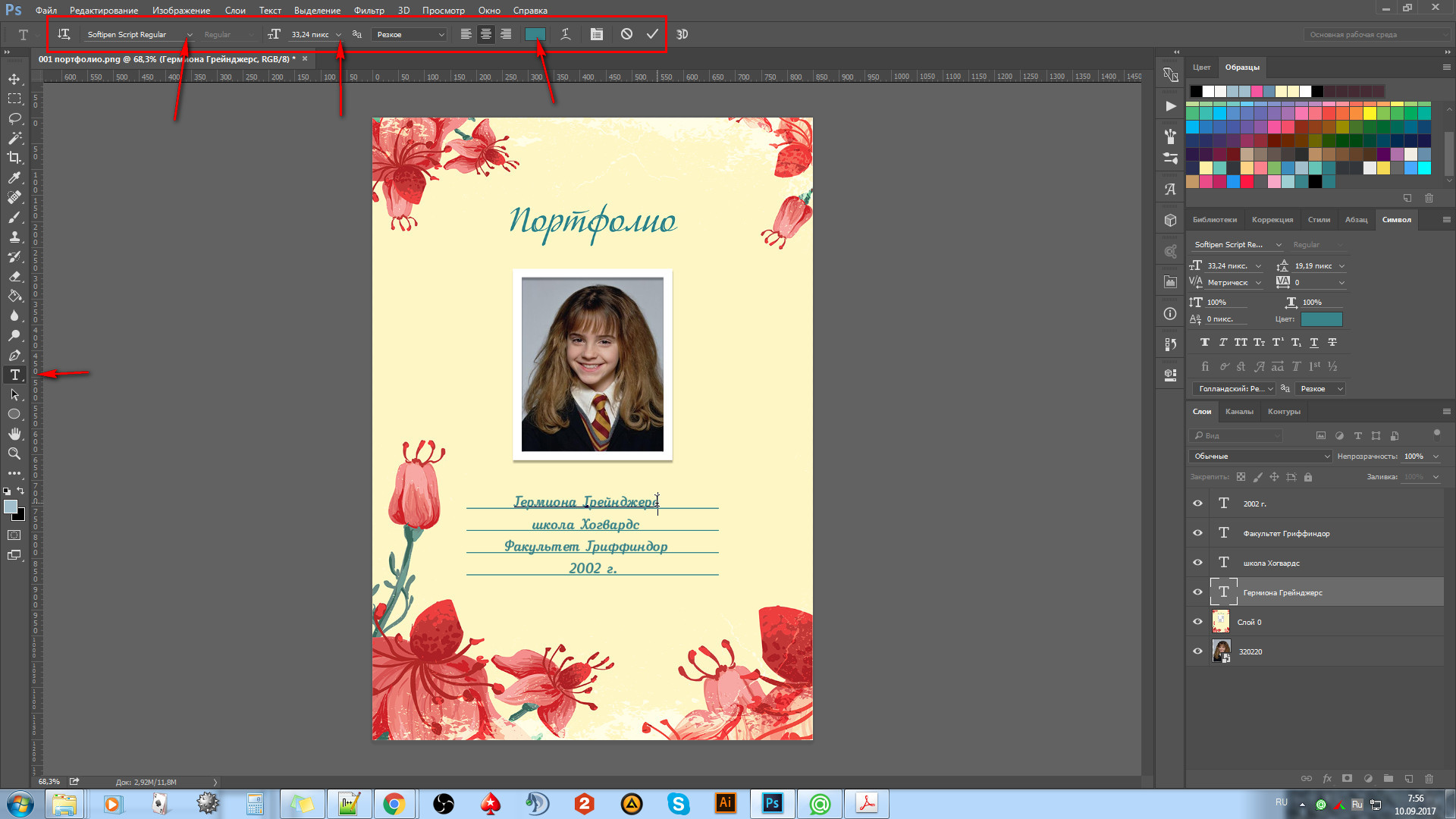
Task: Click the Create warped text icon
Action: point(566,34)
